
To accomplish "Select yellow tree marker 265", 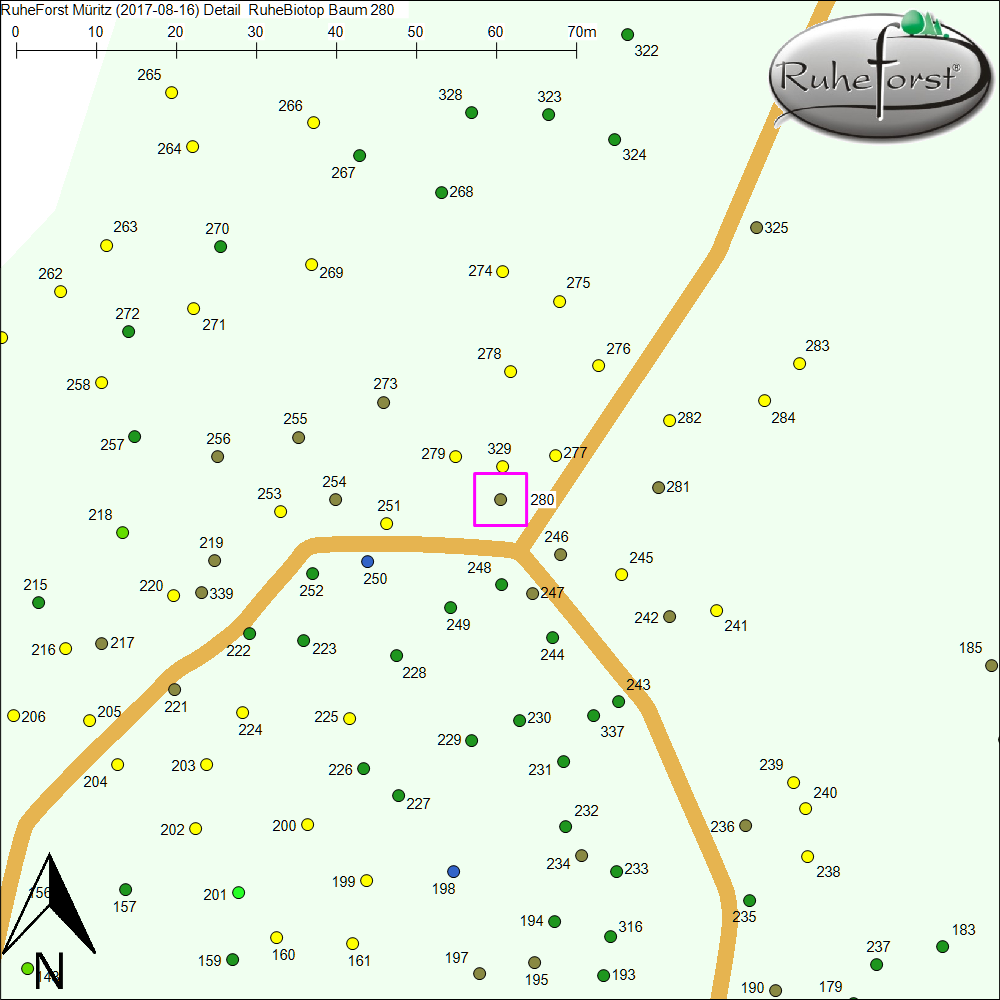I will [171, 92].
